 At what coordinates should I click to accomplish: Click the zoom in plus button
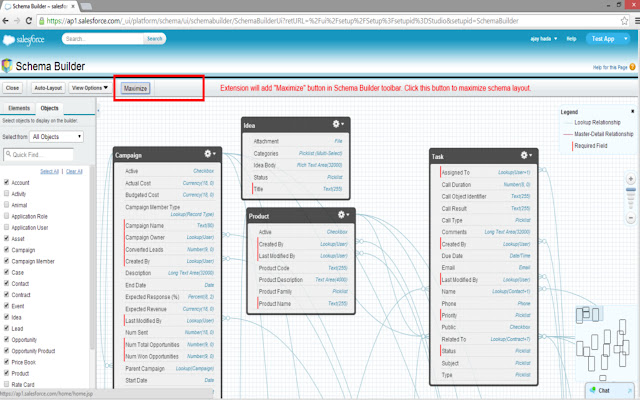coord(631,179)
